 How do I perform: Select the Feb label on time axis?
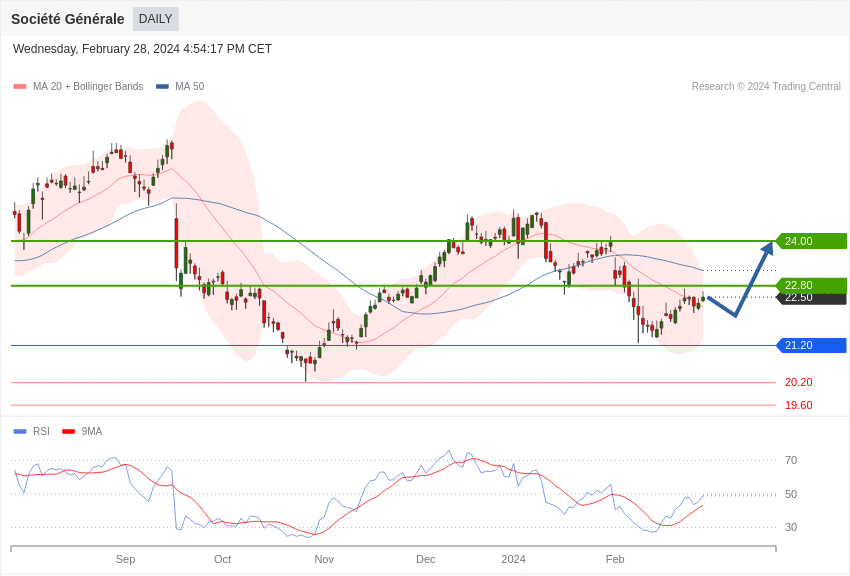[615, 559]
